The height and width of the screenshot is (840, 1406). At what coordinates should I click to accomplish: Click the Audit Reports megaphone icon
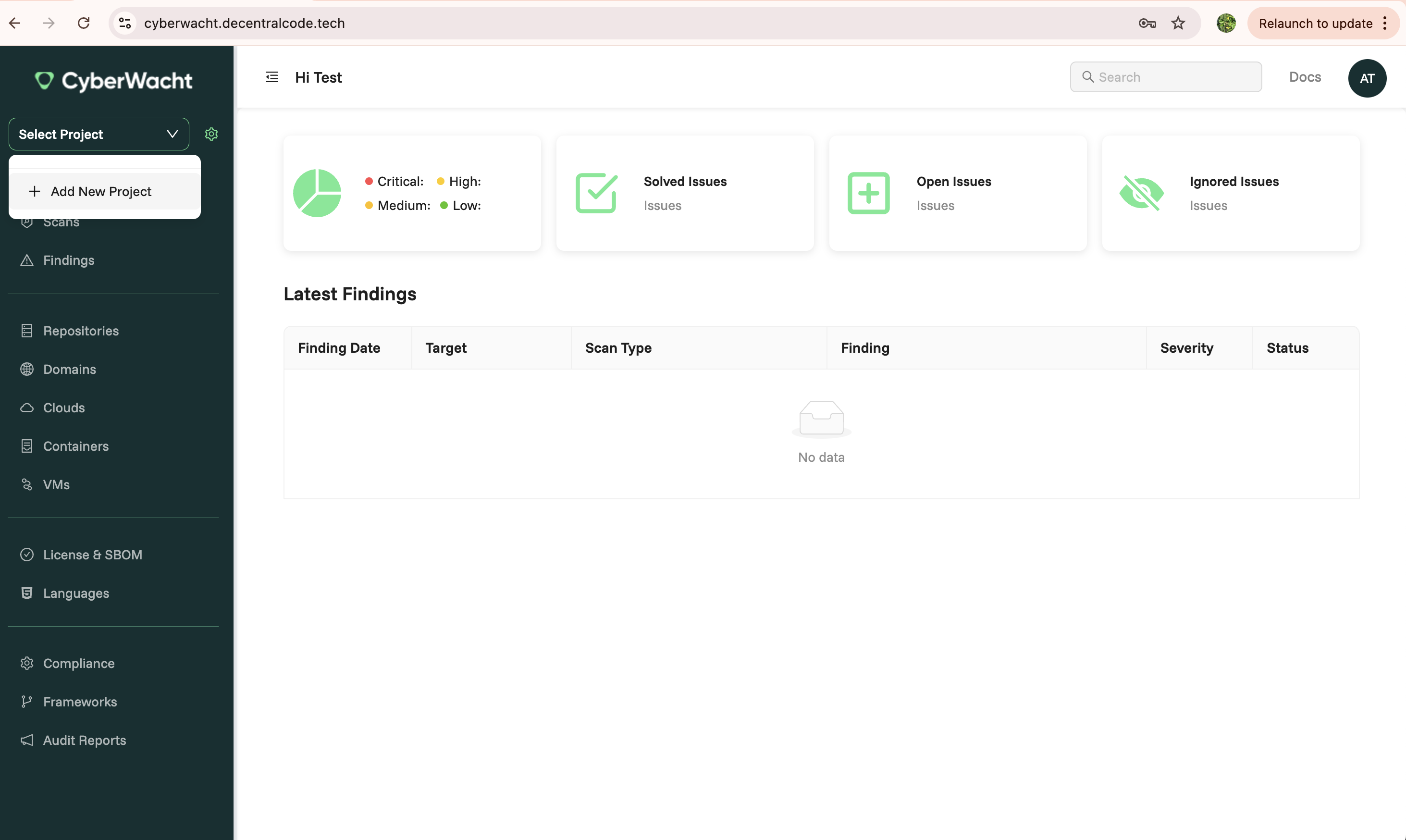(26, 741)
